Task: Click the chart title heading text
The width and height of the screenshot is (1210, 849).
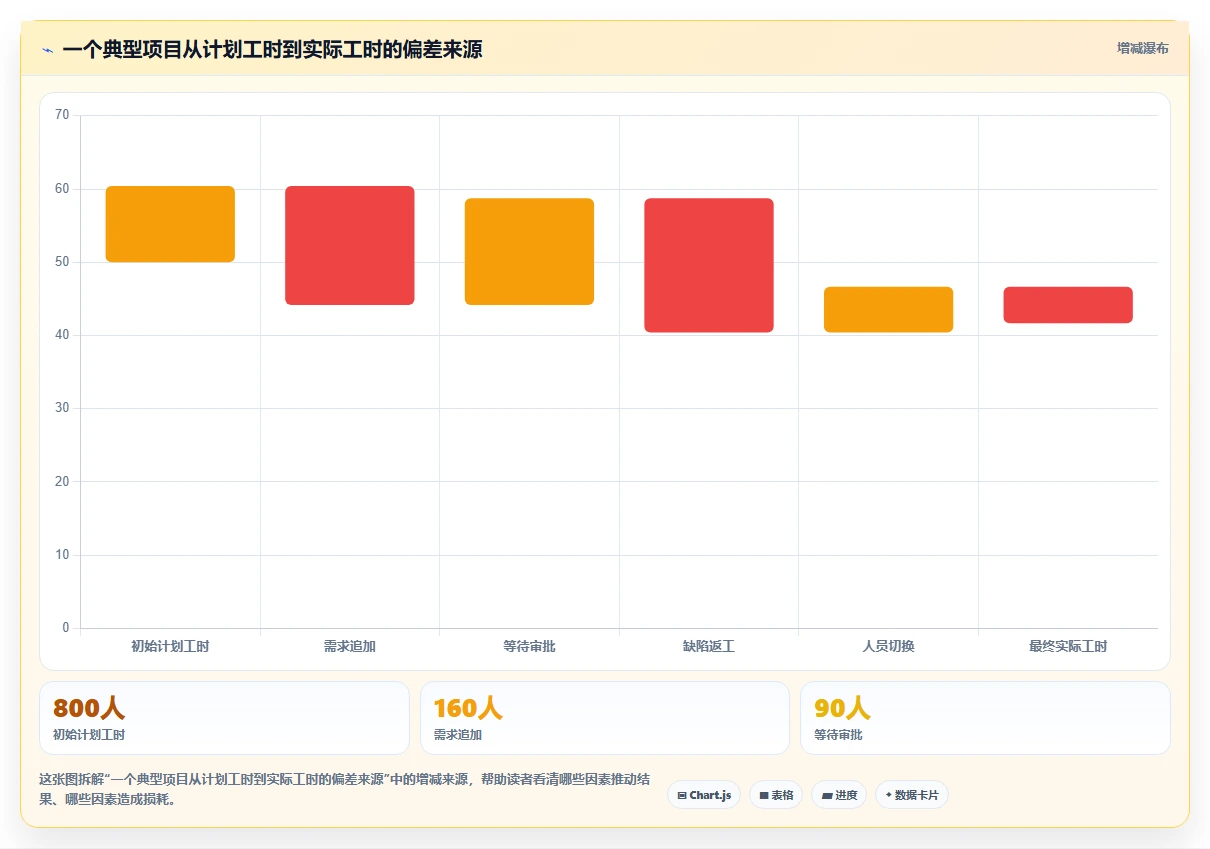Action: (x=272, y=49)
